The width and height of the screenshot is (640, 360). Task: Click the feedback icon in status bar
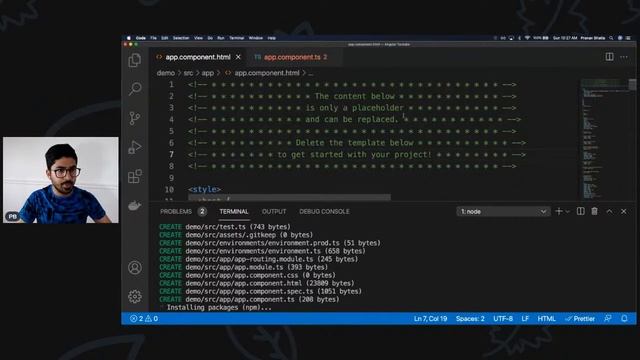tap(608, 318)
